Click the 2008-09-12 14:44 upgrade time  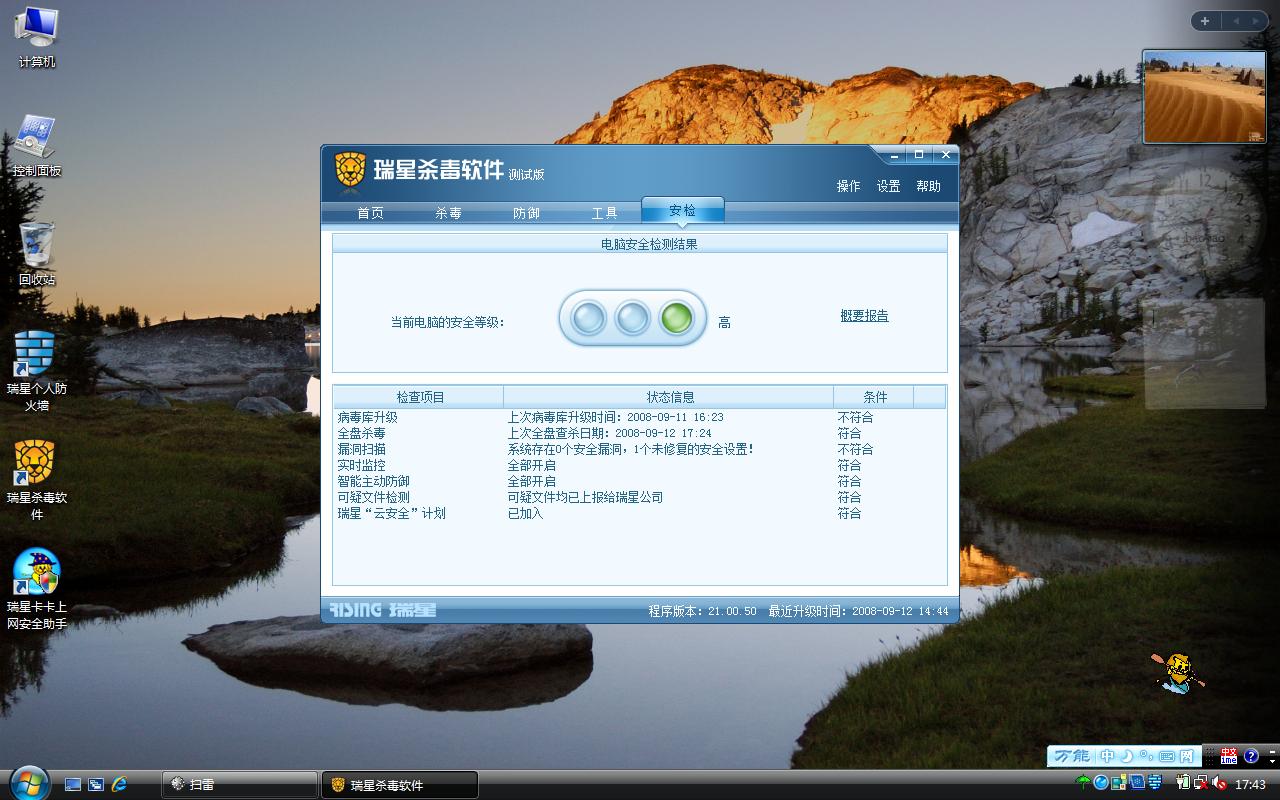tap(900, 611)
